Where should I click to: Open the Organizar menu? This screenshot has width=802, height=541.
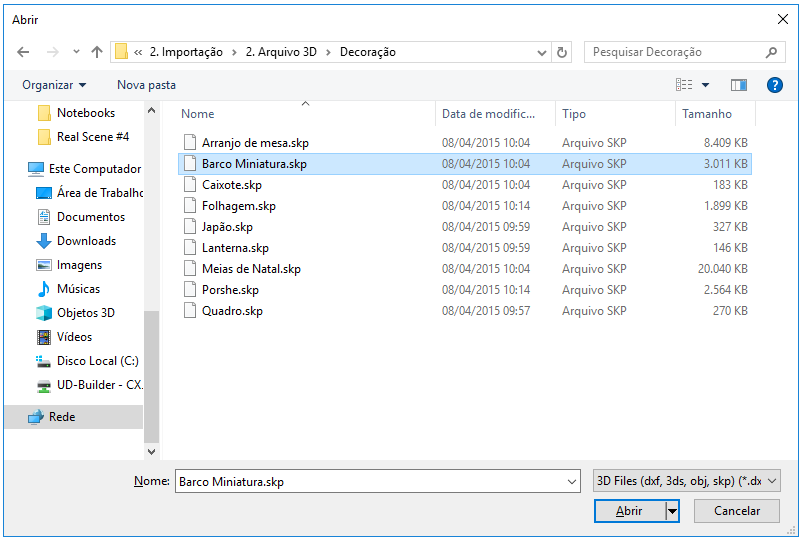pos(54,85)
